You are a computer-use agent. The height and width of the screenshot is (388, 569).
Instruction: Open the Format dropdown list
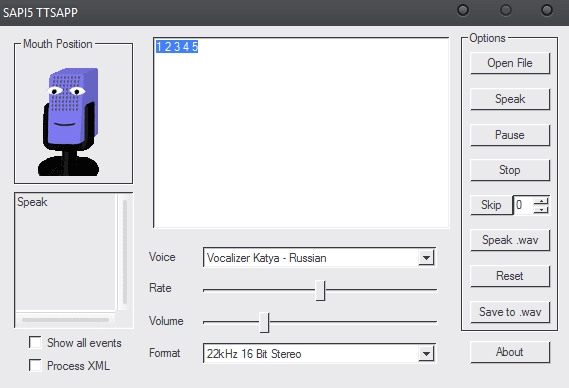426,353
